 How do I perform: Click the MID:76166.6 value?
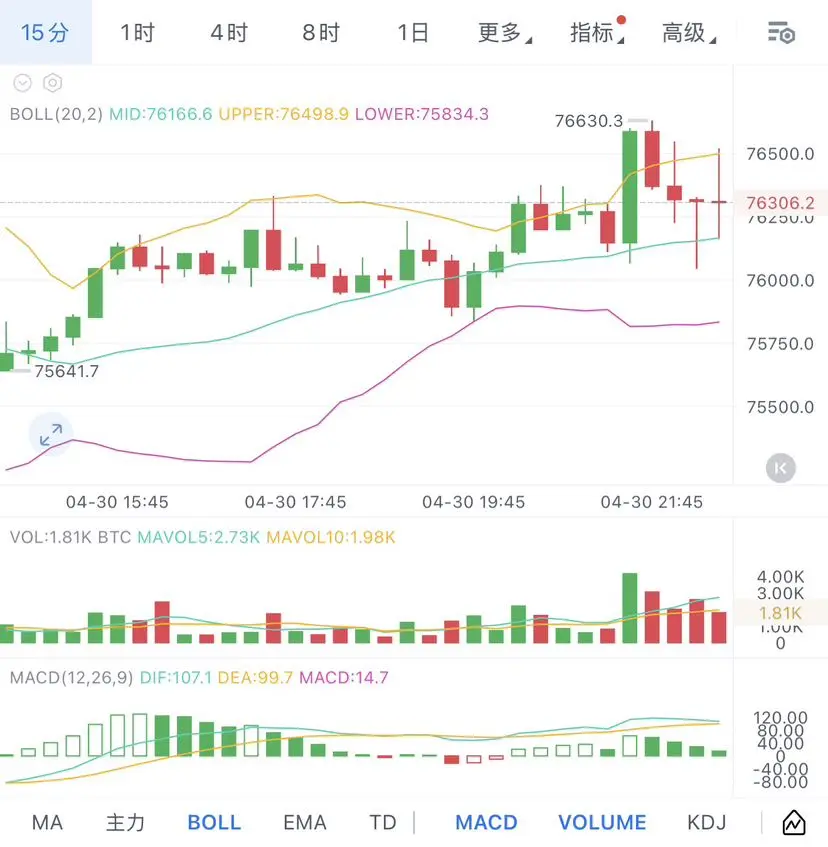(161, 114)
